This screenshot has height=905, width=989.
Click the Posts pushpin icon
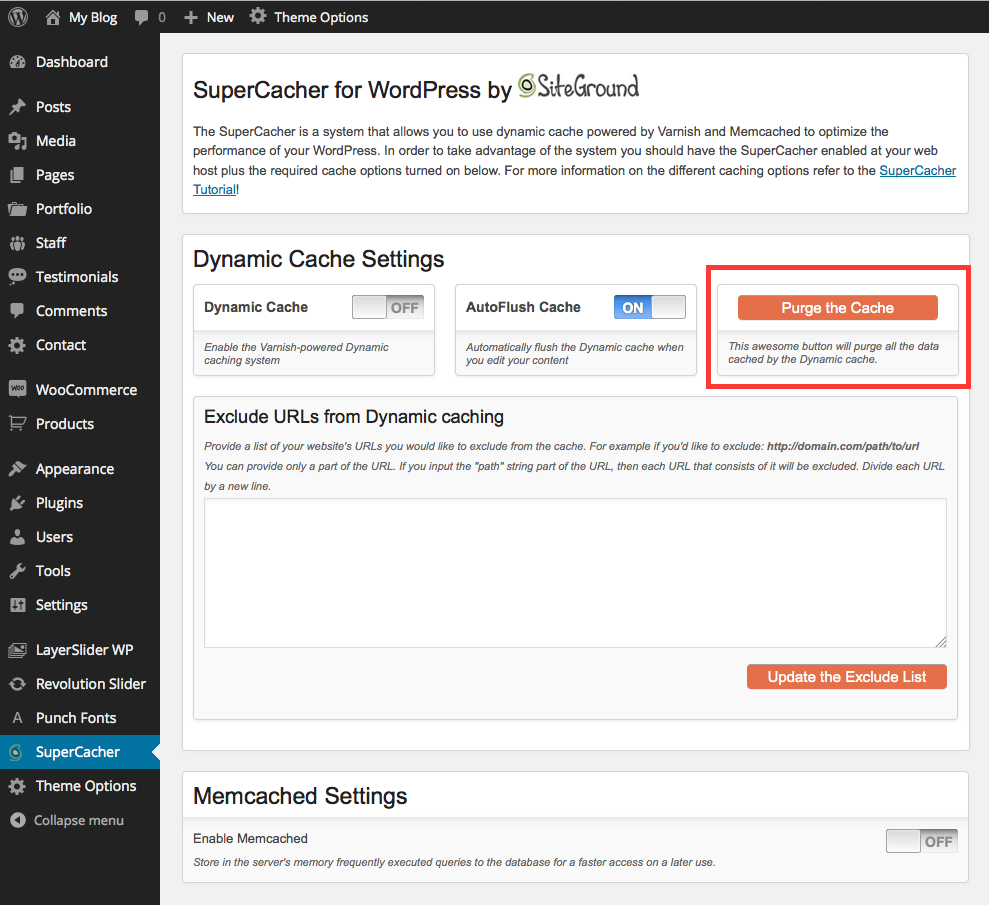tap(18, 107)
